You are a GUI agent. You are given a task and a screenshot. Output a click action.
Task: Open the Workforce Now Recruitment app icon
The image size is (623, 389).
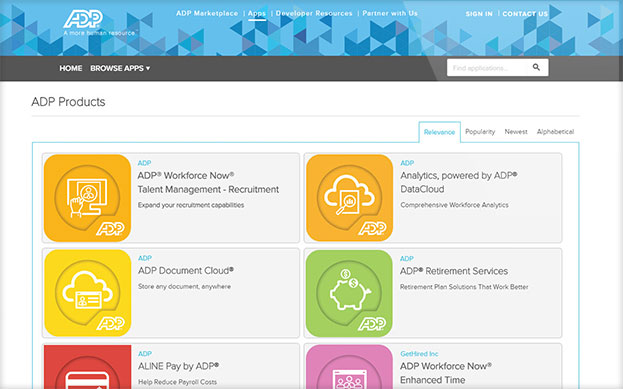pos(87,198)
